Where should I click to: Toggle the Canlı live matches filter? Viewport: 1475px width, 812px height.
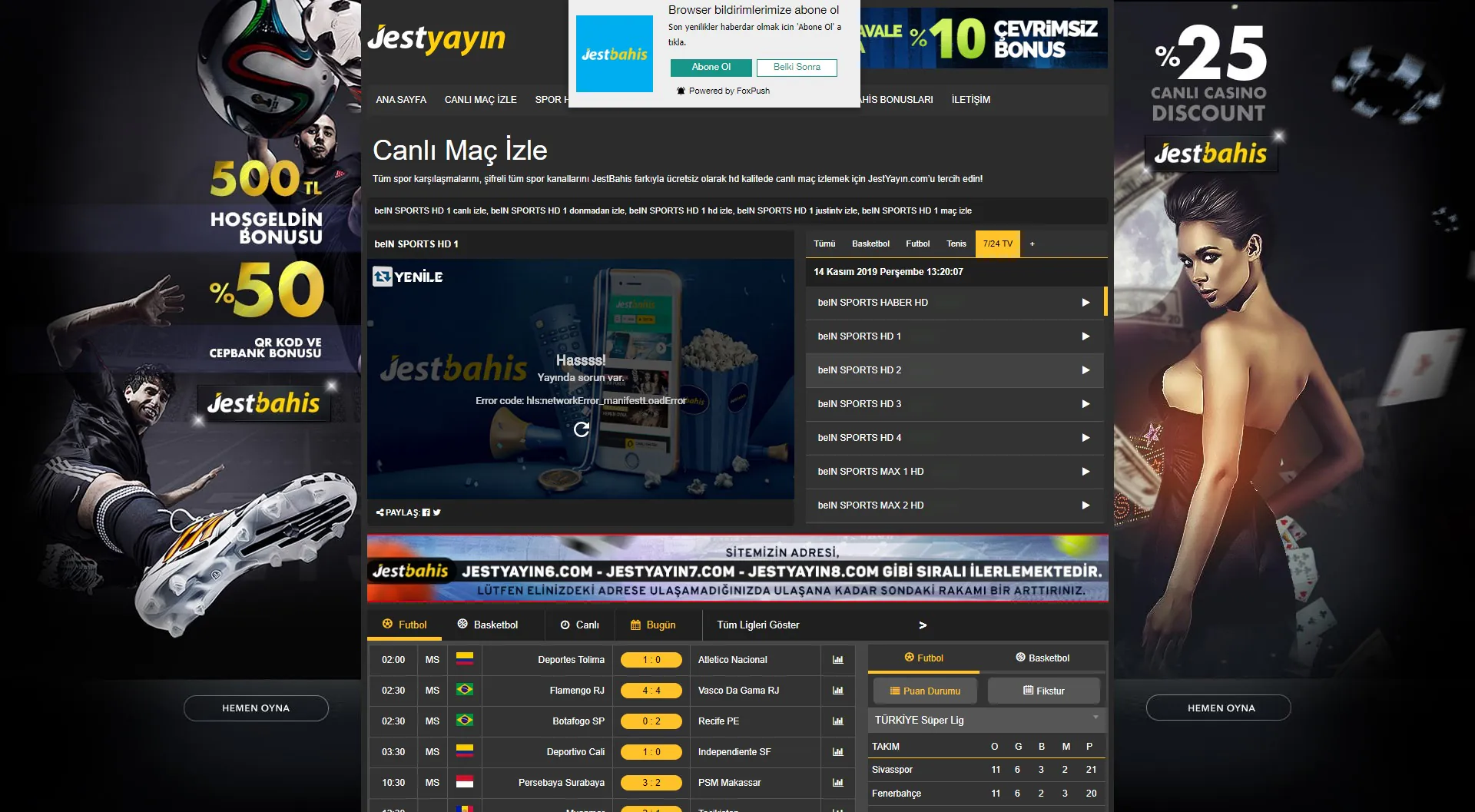(579, 625)
